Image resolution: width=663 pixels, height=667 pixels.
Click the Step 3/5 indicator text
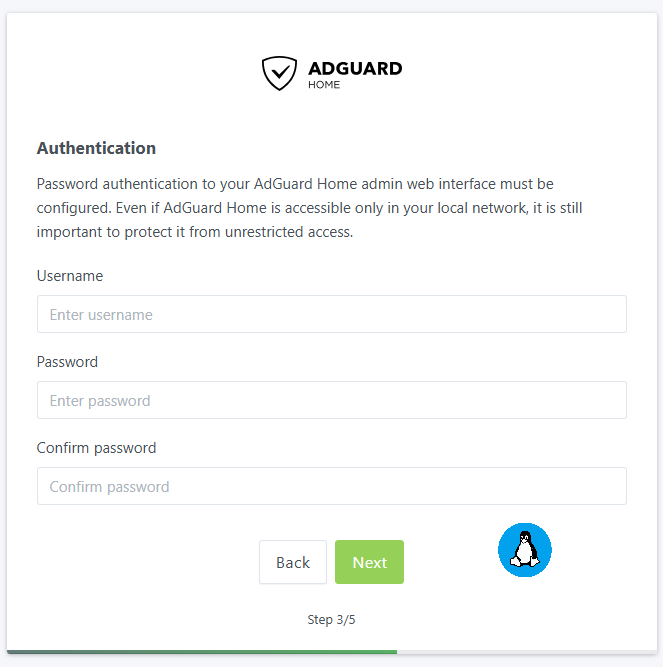331,619
